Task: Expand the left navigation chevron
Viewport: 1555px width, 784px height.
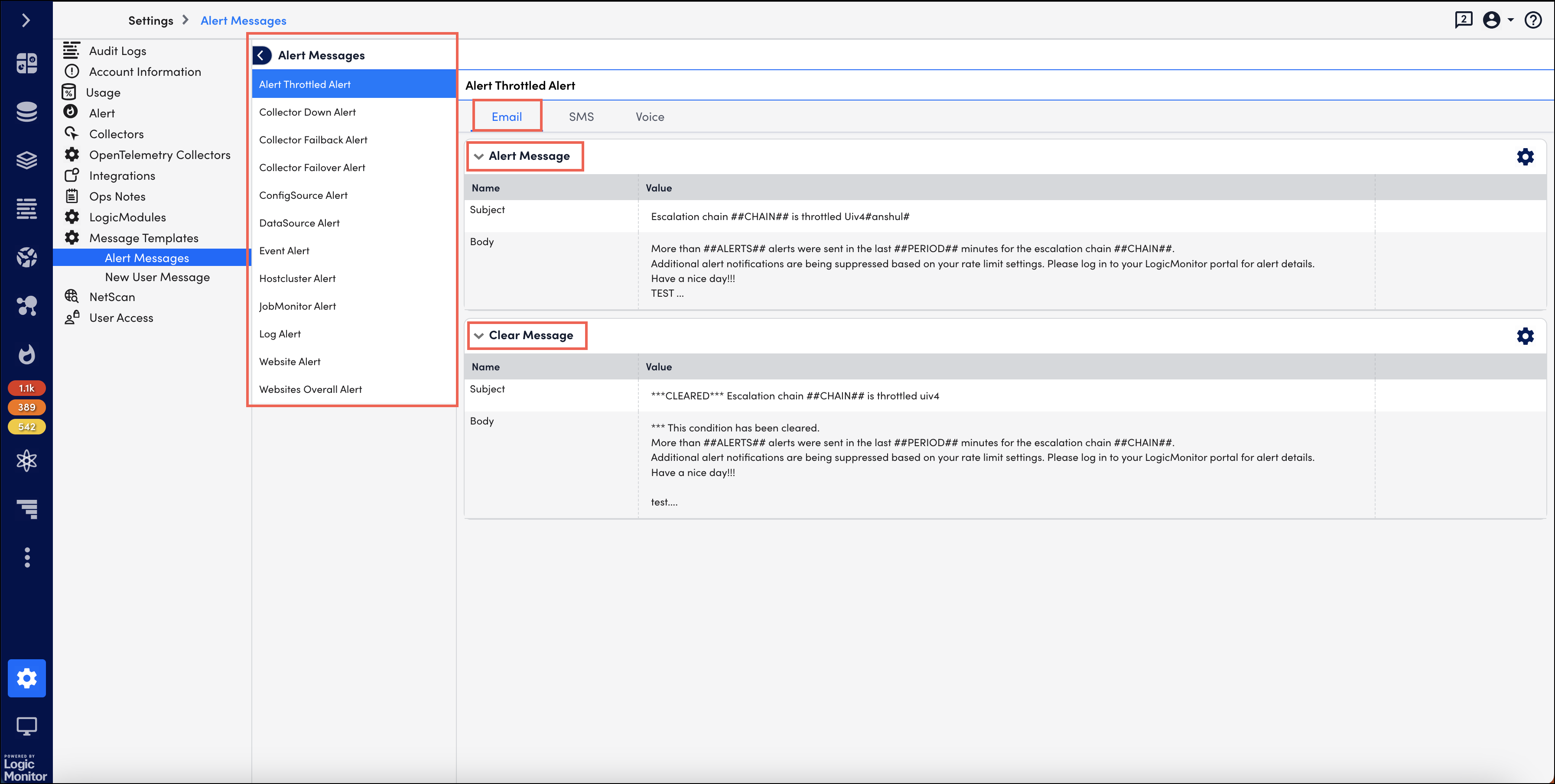Action: pos(26,20)
